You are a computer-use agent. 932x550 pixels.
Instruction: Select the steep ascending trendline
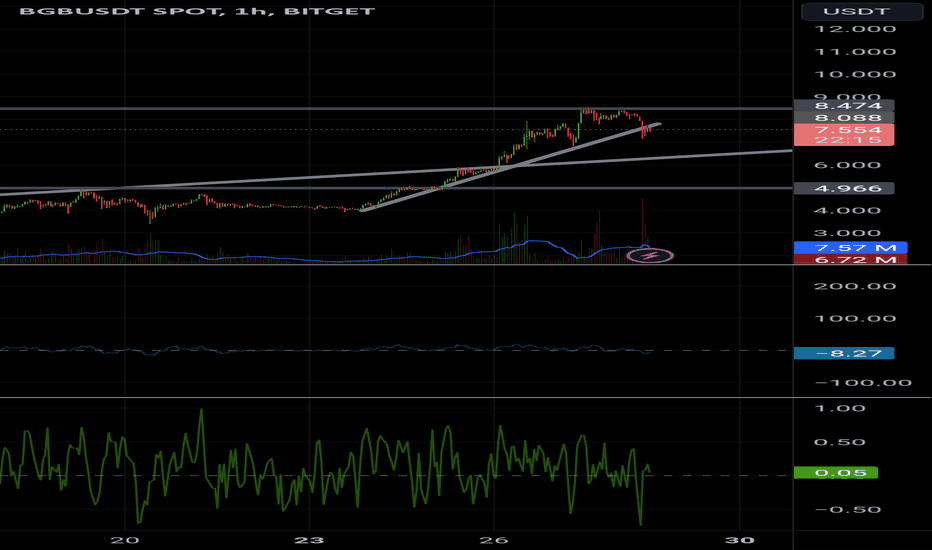(511, 167)
